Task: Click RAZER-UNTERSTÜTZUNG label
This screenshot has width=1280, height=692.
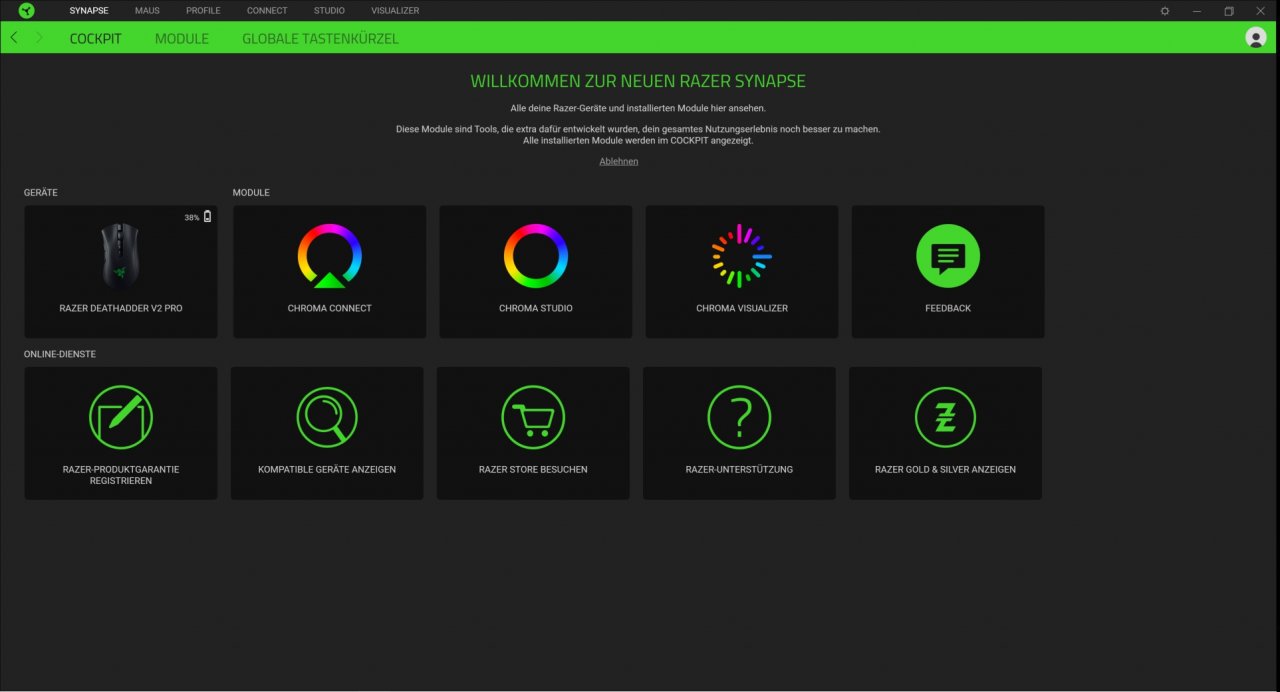Action: (x=739, y=469)
